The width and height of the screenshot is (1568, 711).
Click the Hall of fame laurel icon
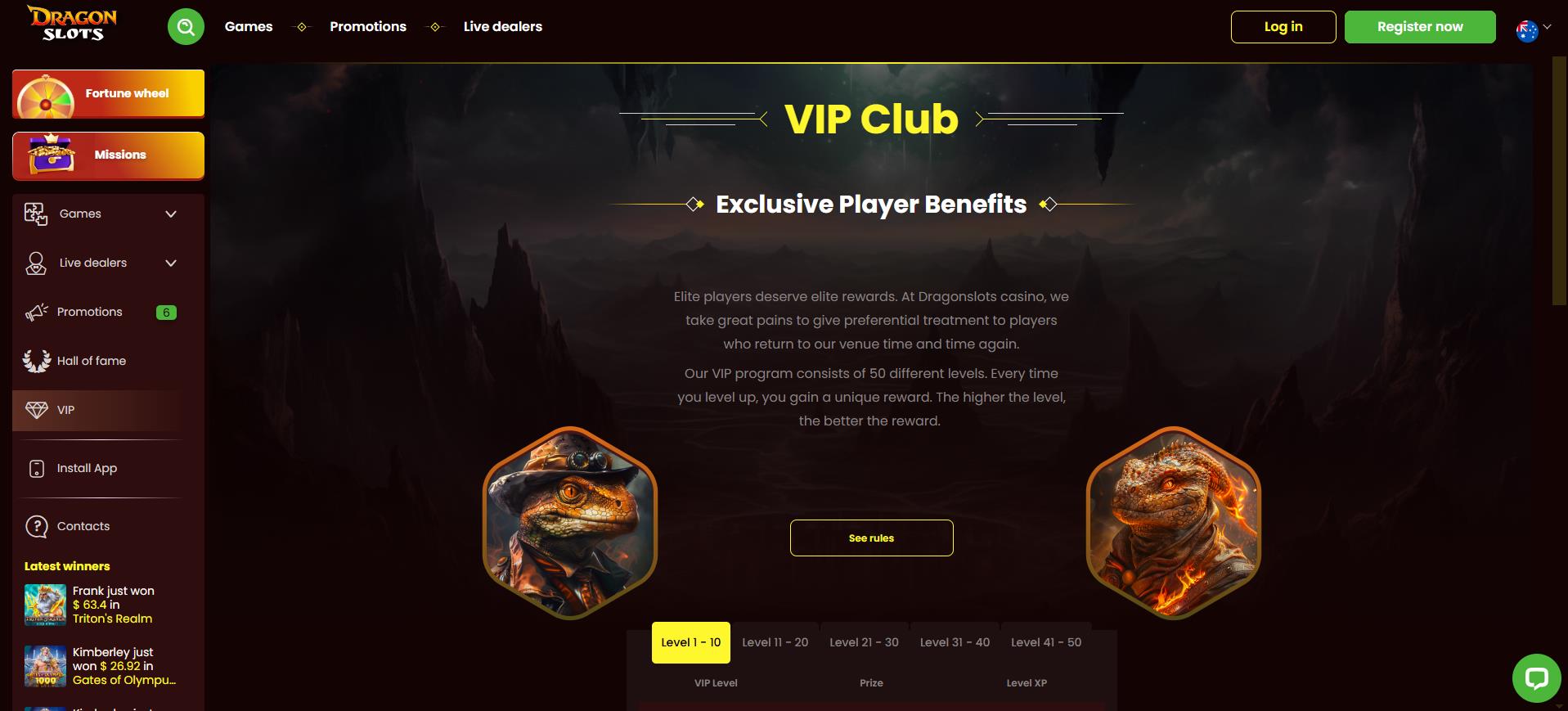click(x=36, y=361)
